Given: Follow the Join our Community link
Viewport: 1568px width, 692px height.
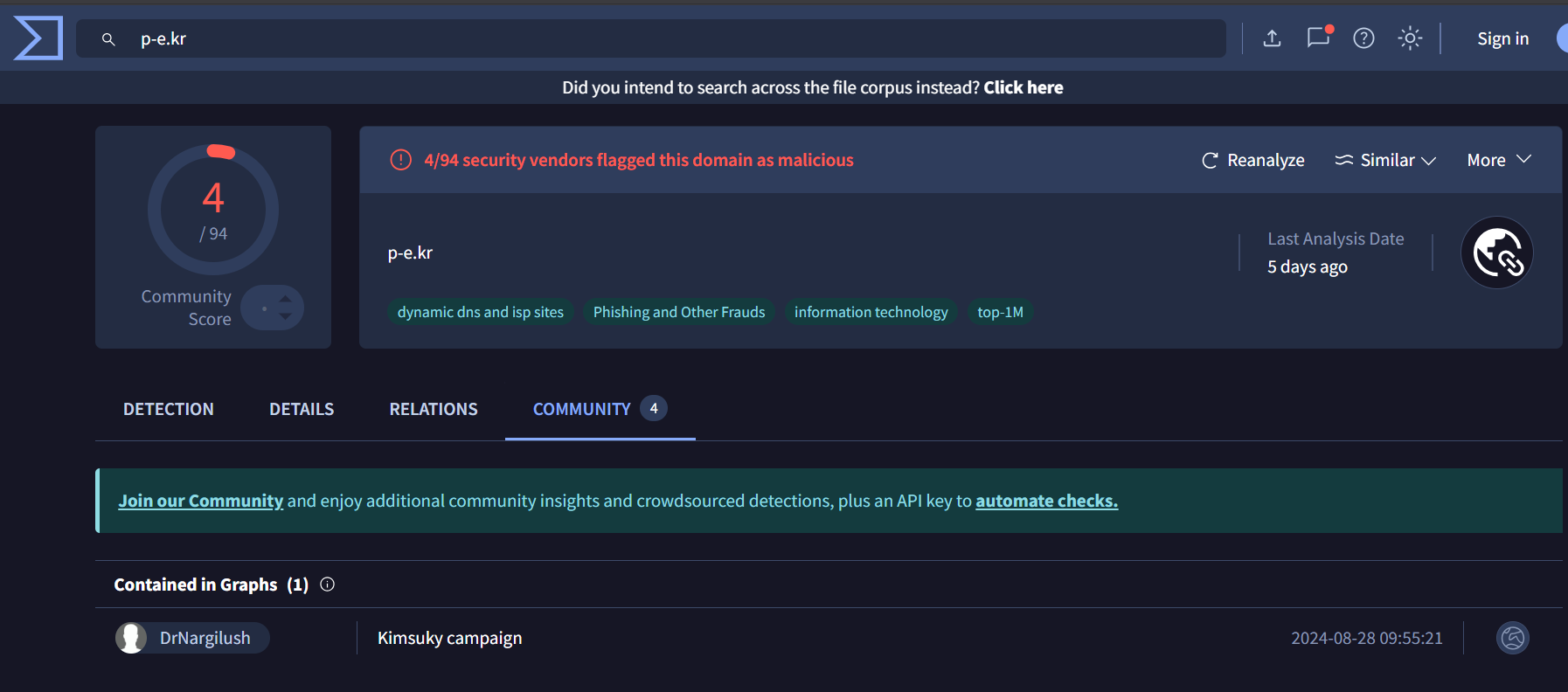Looking at the screenshot, I should tap(201, 501).
